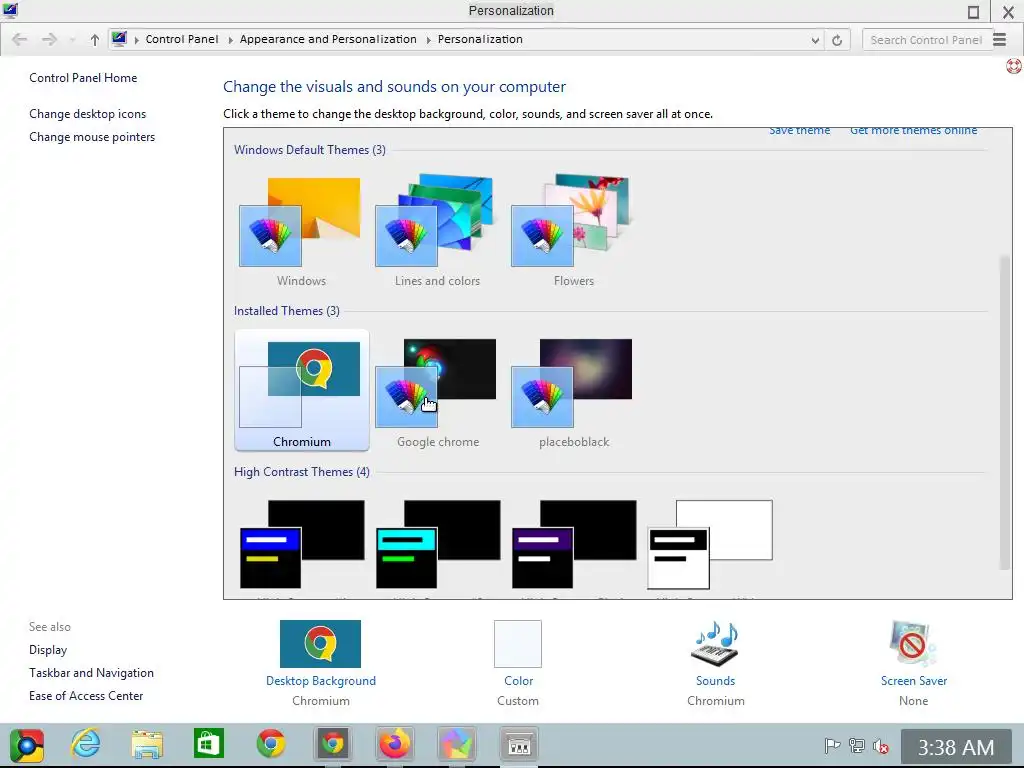Open the Sounds settings icon
1024x768 pixels.
click(x=715, y=644)
